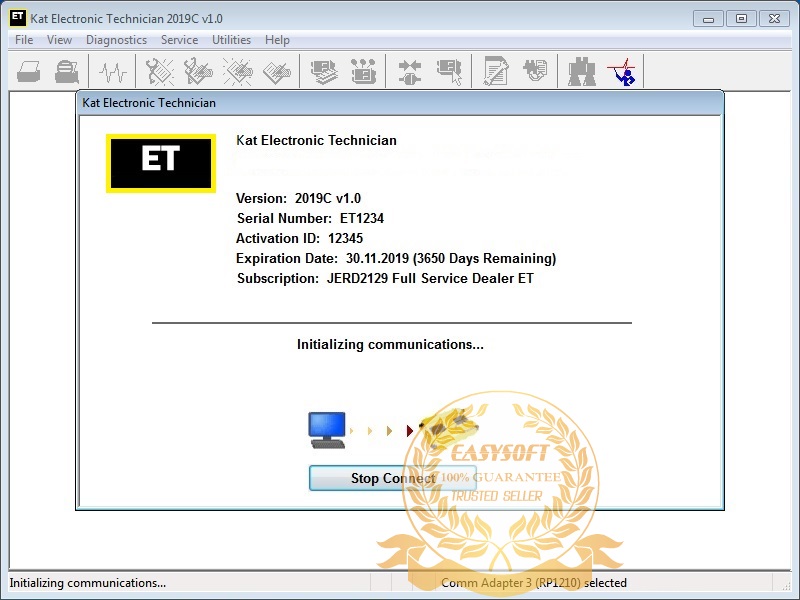Click the ET logo in the dialog
This screenshot has width=800, height=600.
[x=161, y=163]
